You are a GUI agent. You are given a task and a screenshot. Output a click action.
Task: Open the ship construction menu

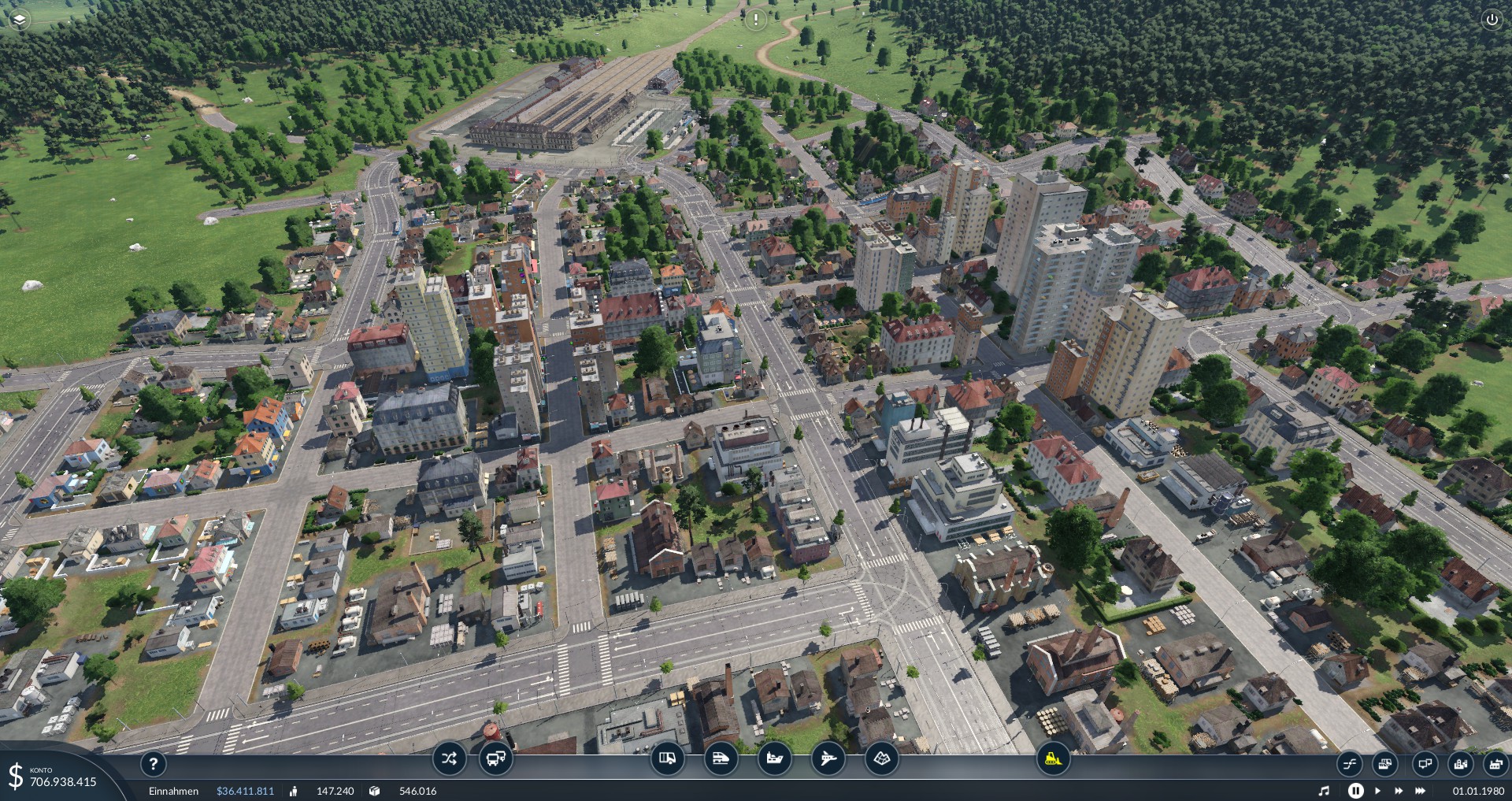click(x=774, y=759)
